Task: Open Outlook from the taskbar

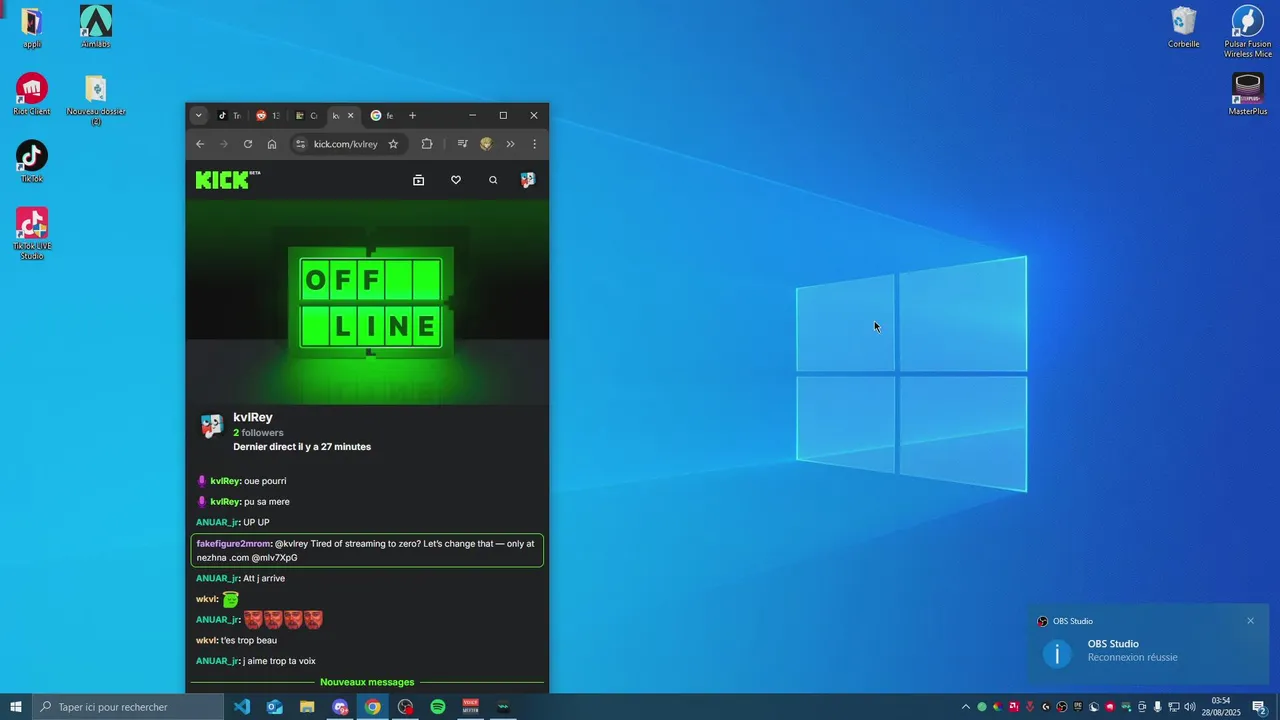Action: [x=275, y=707]
